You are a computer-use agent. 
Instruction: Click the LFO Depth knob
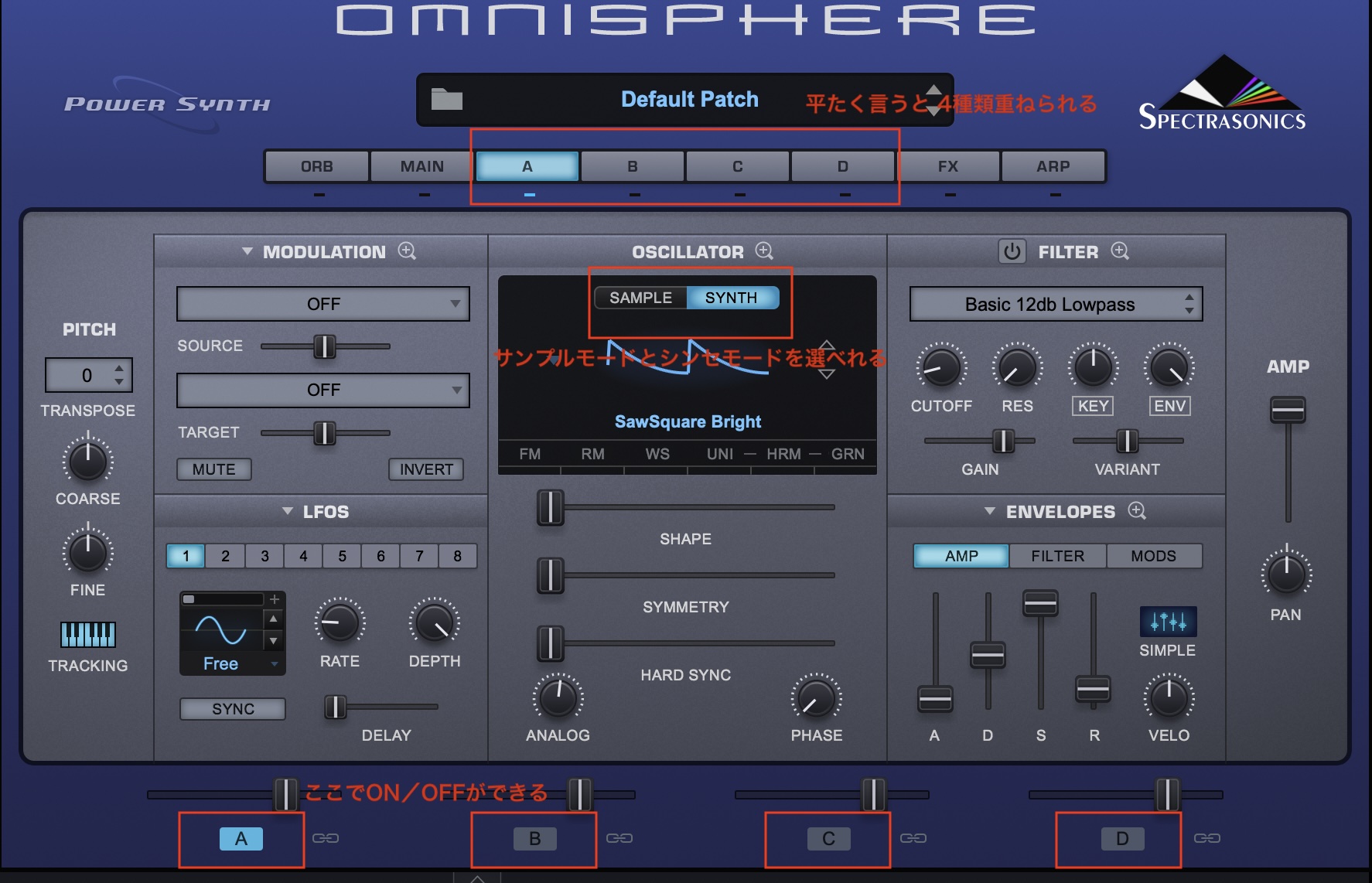tap(435, 622)
